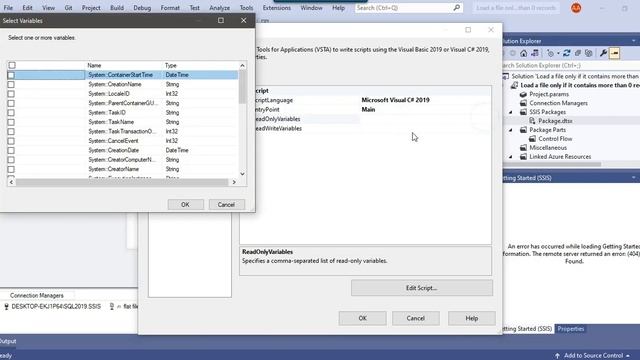The width and height of the screenshot is (640, 360).
Task: Click the search magnifier icon in the title bar
Action: pyautogui.click(x=456, y=8)
